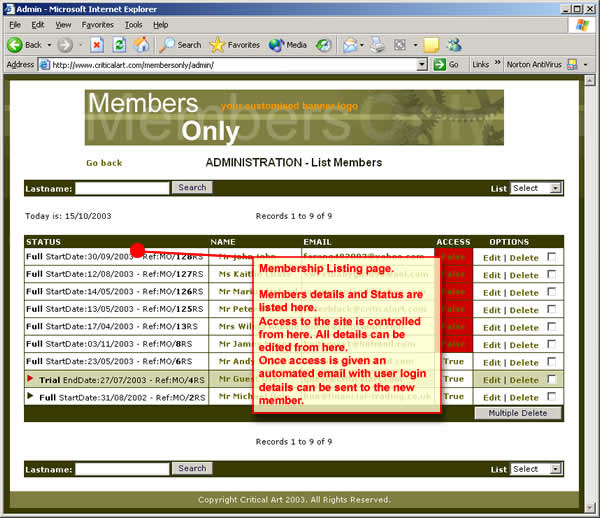Click the browser address URL field
Image resolution: width=600 pixels, height=518 pixels.
pyautogui.click(x=233, y=65)
